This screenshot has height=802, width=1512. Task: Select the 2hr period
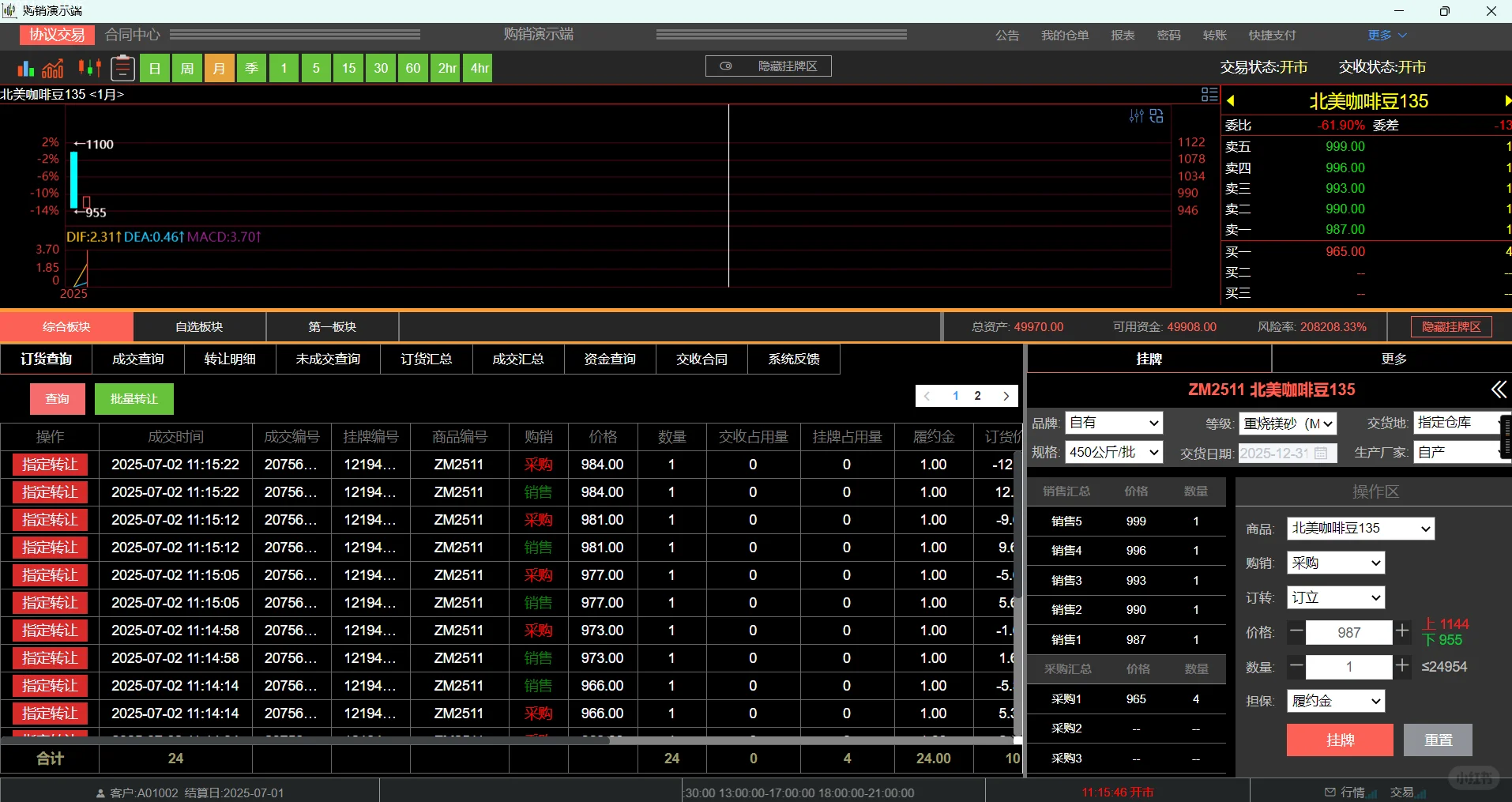click(x=447, y=68)
